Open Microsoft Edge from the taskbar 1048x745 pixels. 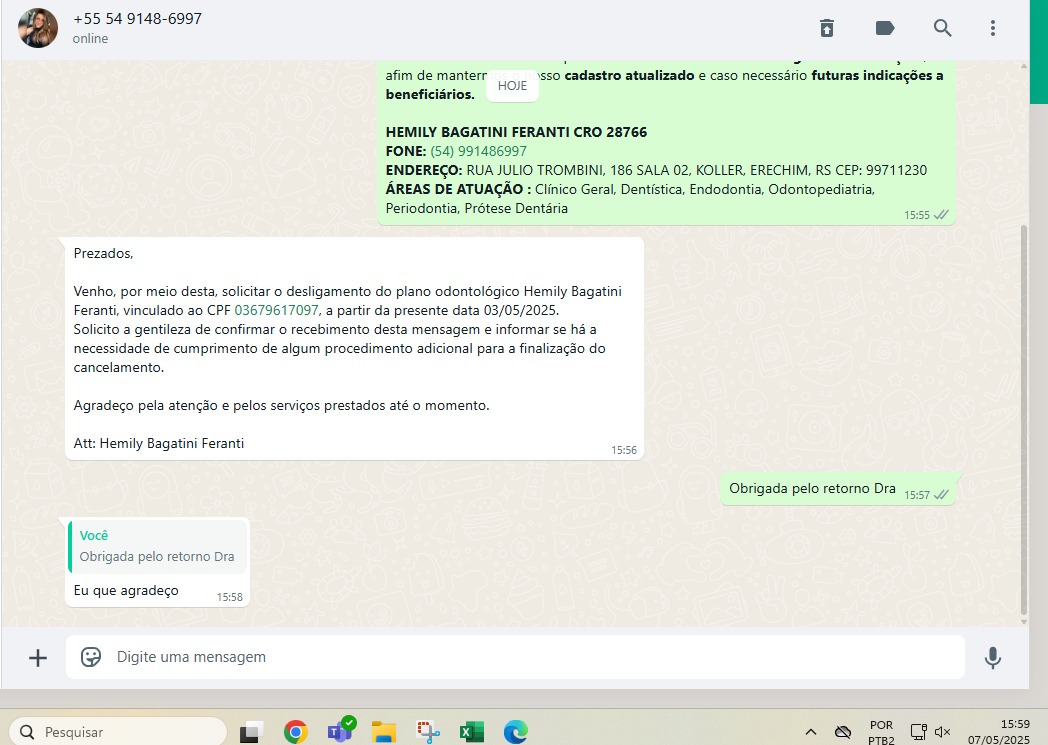click(x=516, y=732)
